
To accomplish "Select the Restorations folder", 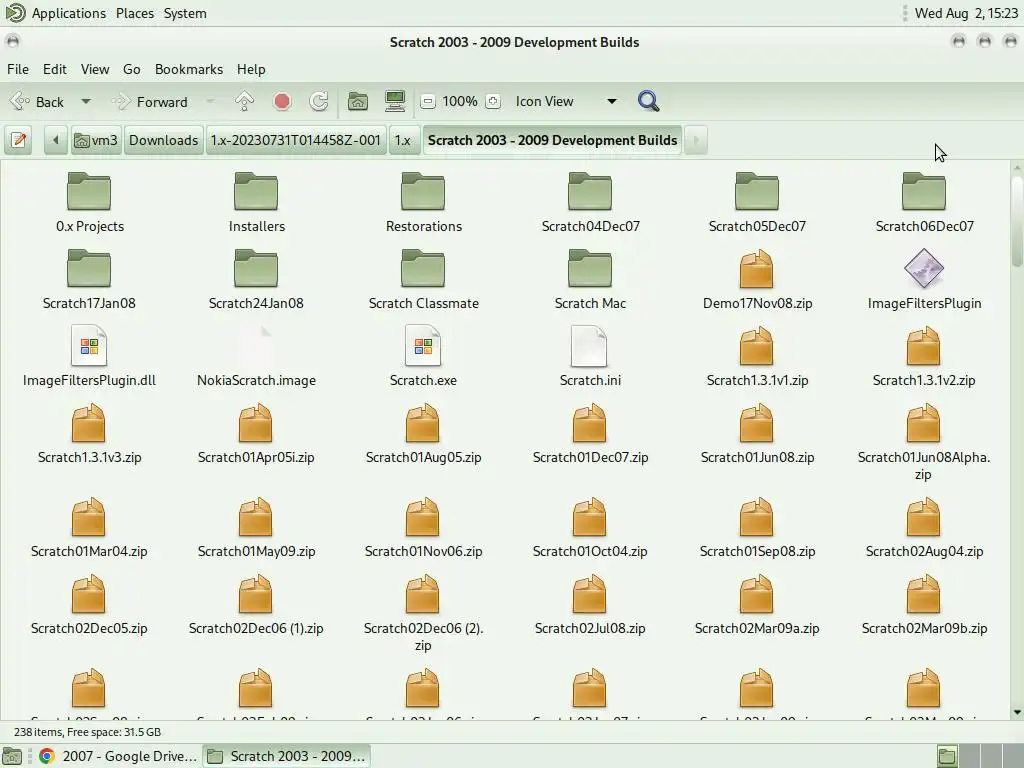I will 423,202.
